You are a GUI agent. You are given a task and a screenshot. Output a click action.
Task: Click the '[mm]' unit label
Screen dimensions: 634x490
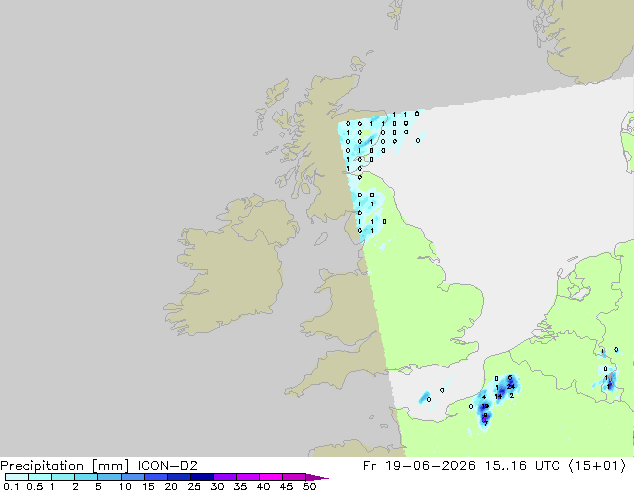pyautogui.click(x=110, y=466)
